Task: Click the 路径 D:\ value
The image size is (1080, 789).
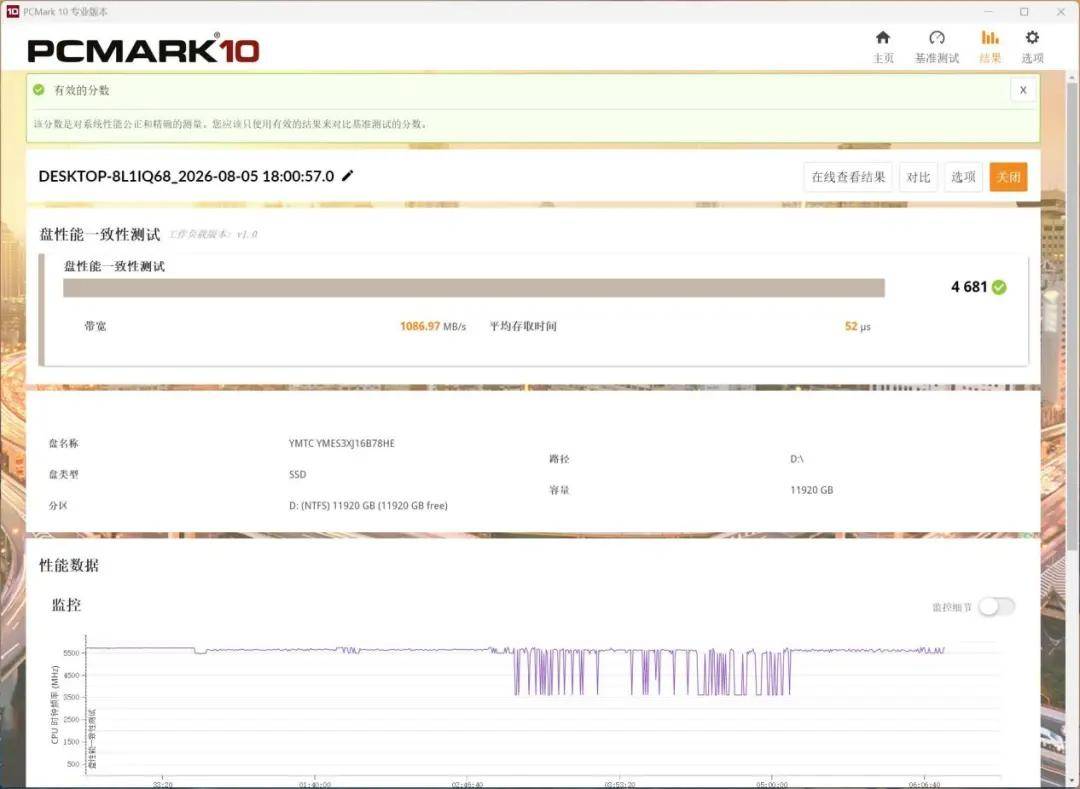Action: pos(797,459)
